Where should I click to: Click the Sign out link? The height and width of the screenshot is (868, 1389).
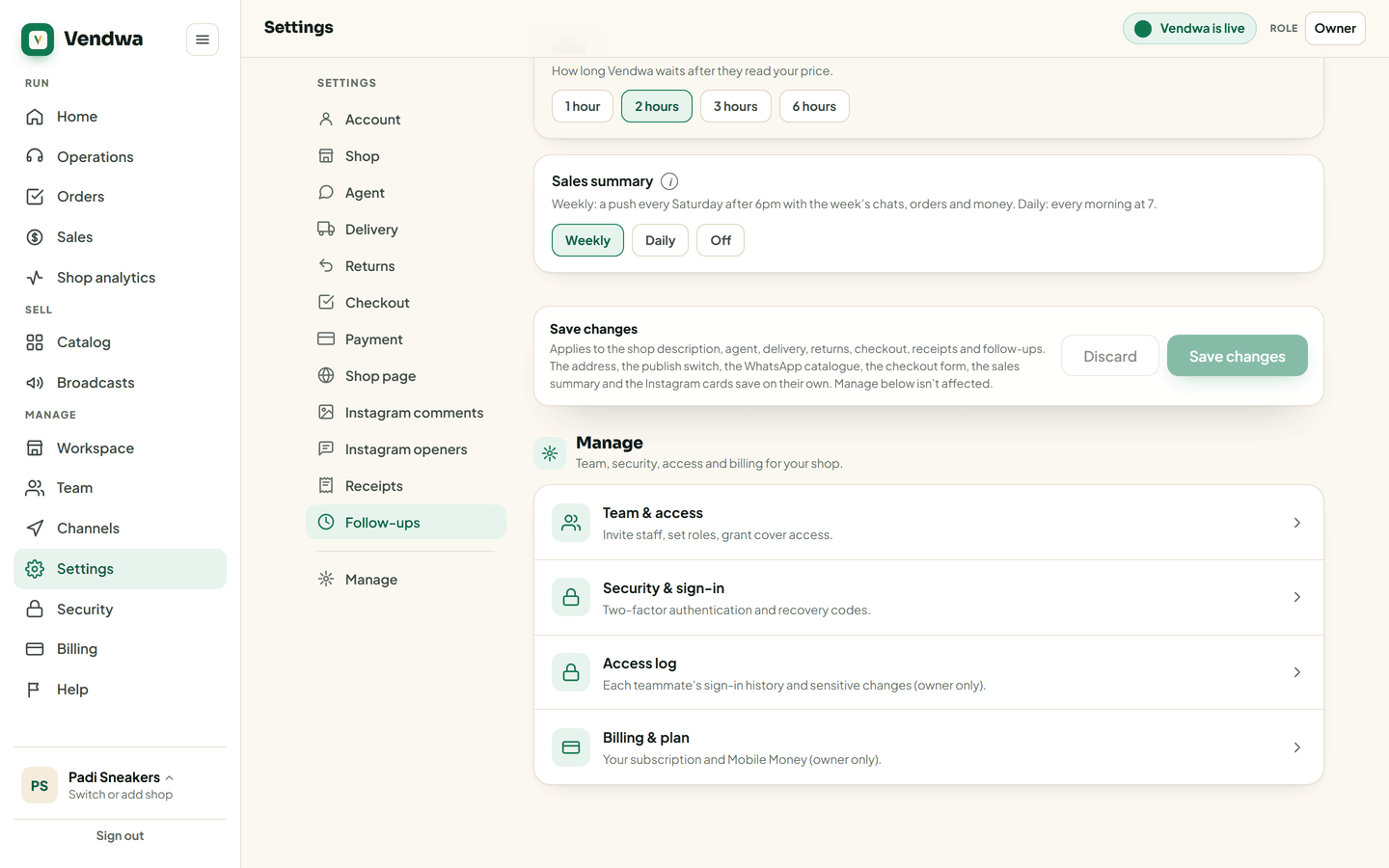click(120, 836)
